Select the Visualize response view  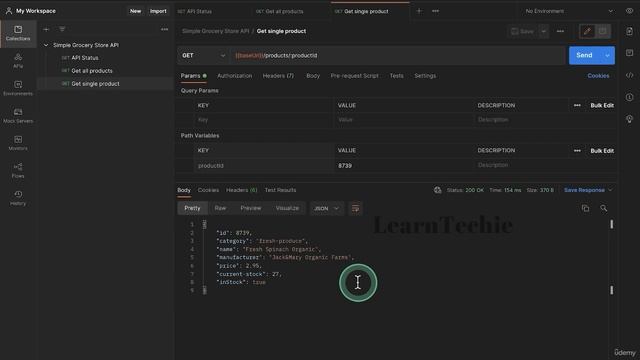tap(287, 209)
